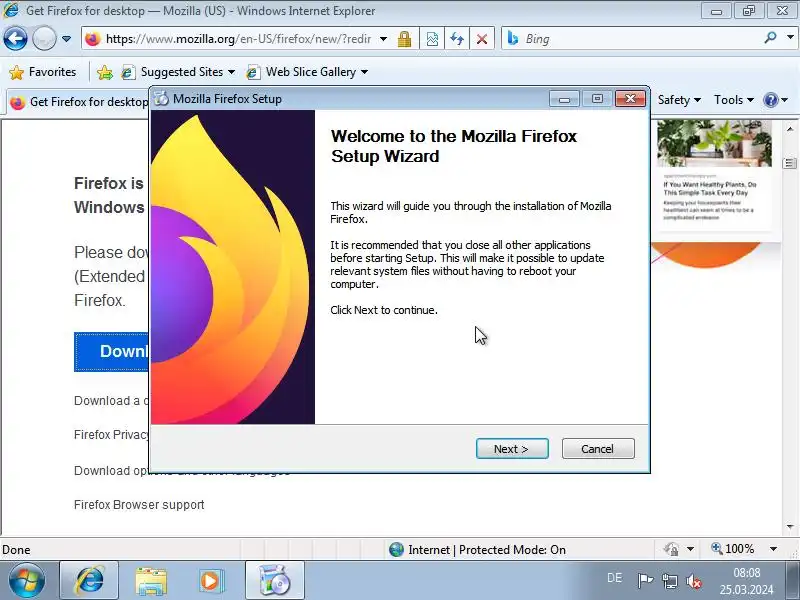Click the search magnifier icon

[770, 37]
